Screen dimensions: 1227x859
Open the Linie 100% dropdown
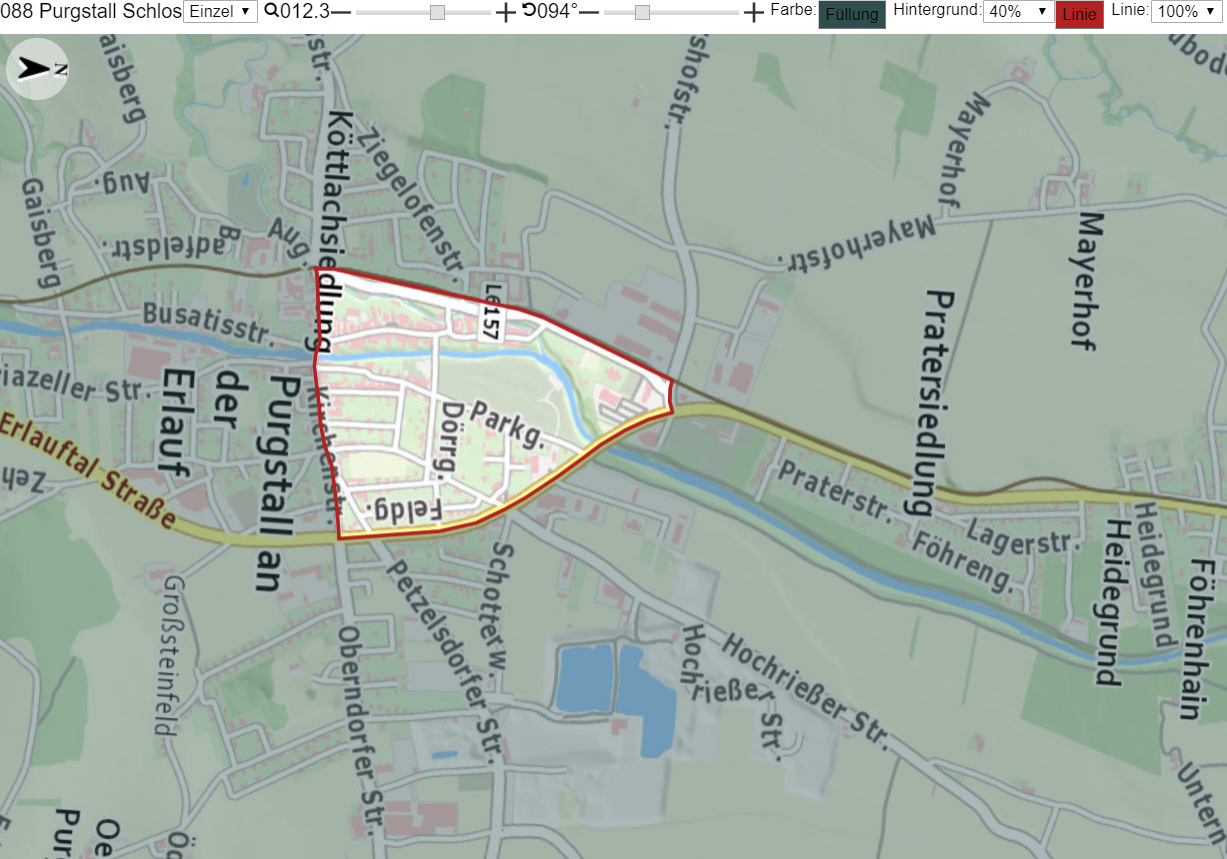click(1187, 12)
